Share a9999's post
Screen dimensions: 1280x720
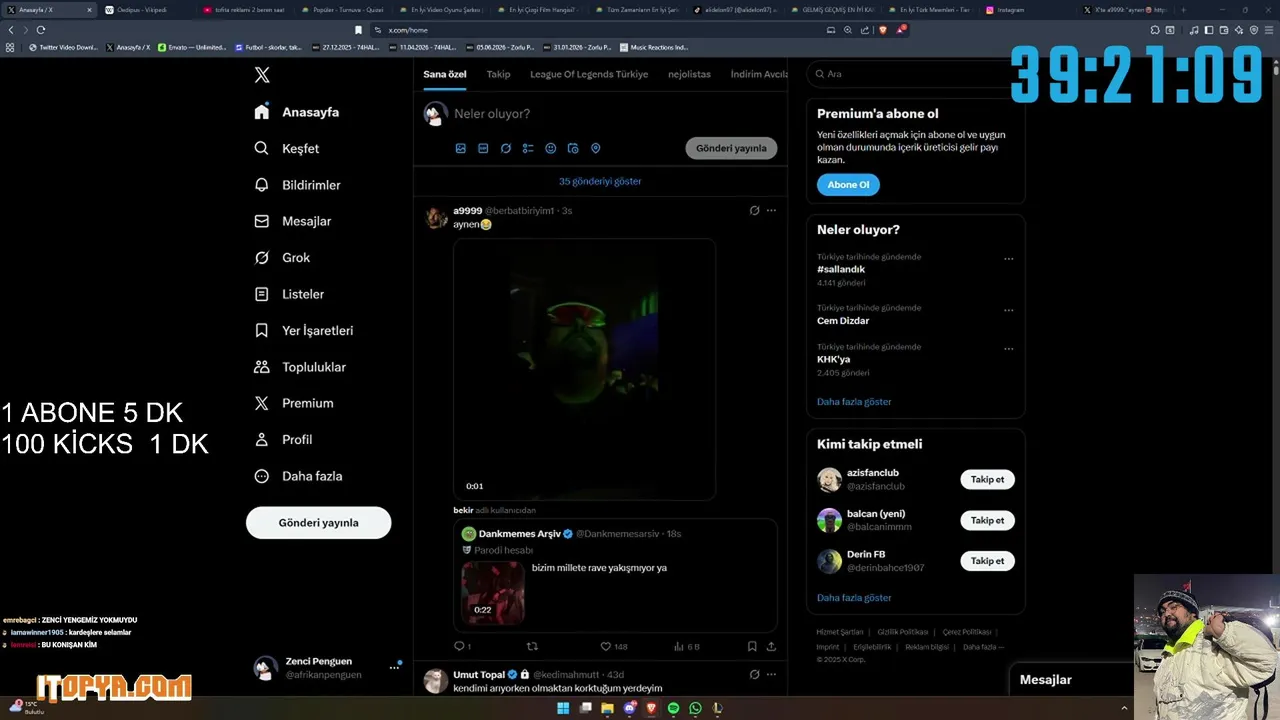771,646
